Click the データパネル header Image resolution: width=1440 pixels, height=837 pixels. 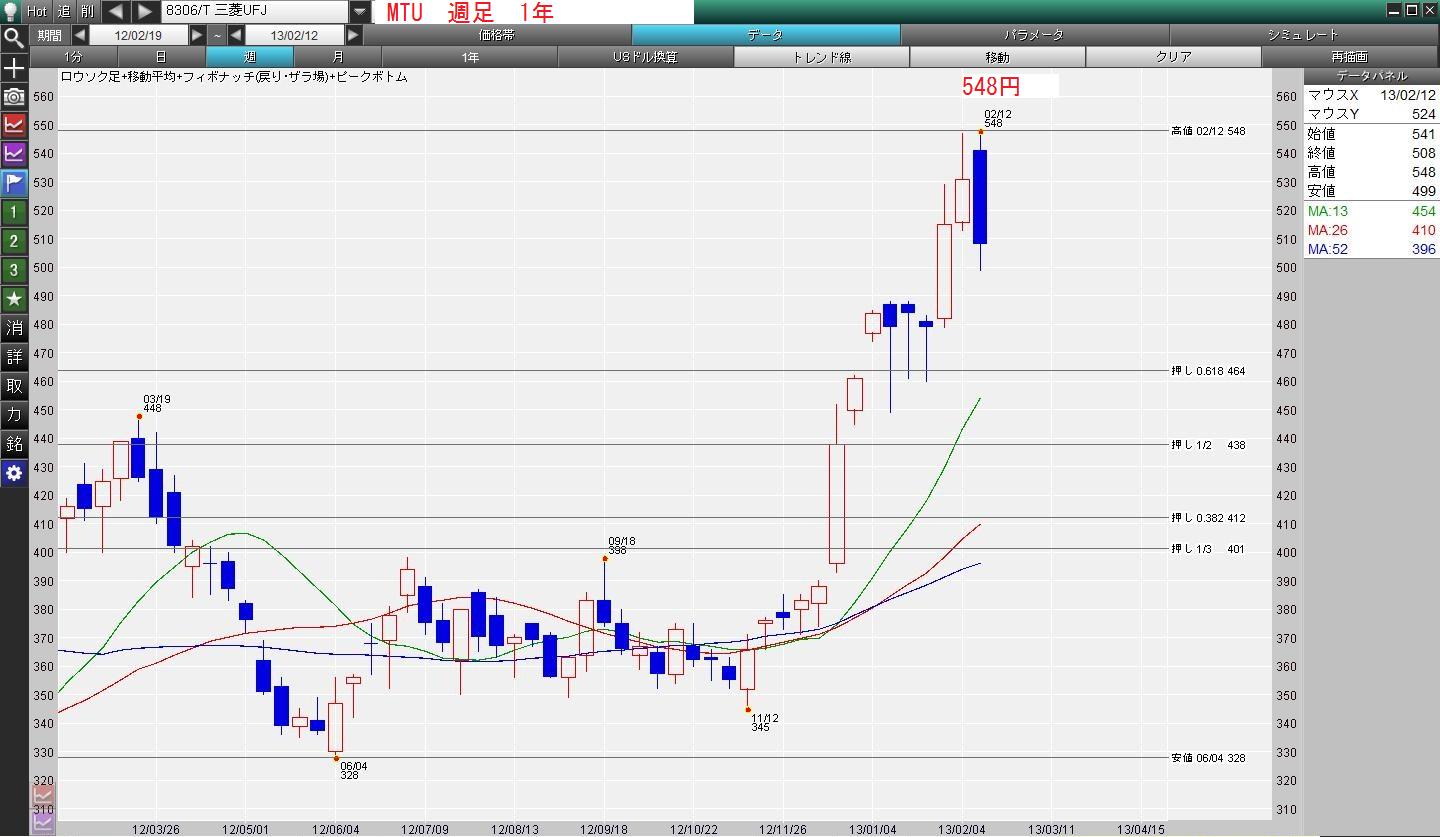coord(1372,76)
